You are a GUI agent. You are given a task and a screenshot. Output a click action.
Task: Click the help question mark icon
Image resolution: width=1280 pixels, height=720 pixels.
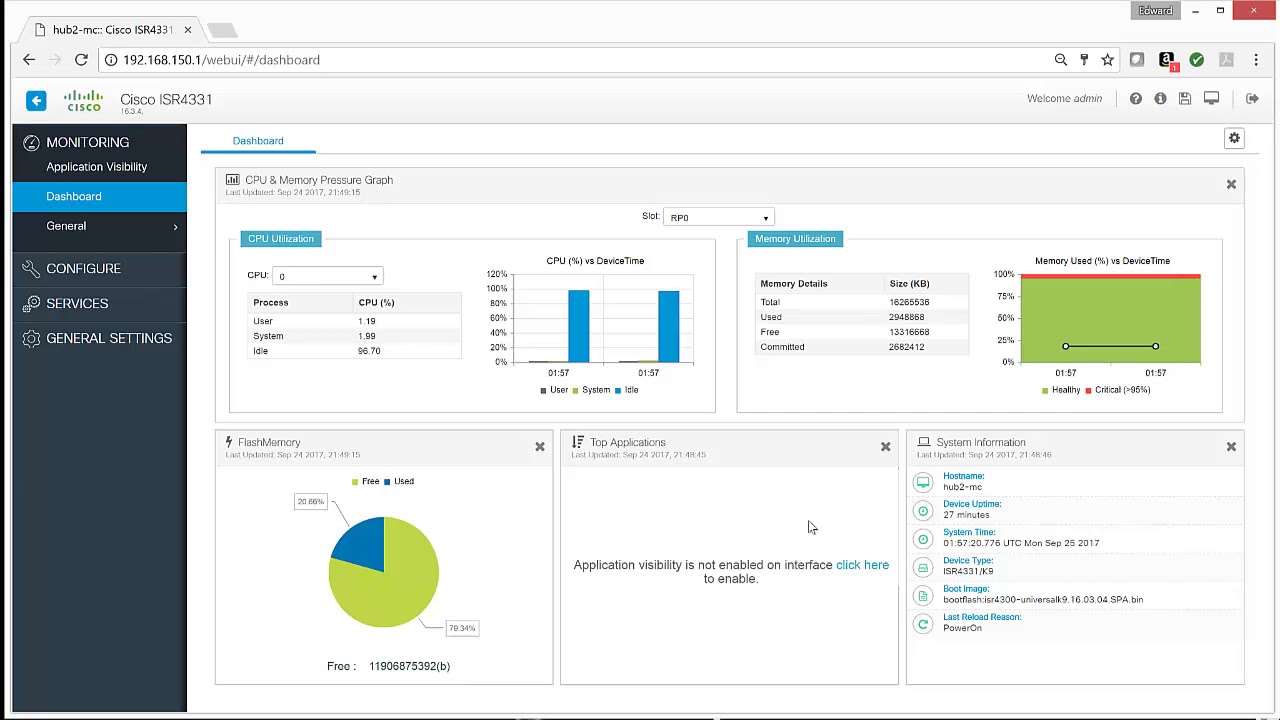click(1135, 99)
